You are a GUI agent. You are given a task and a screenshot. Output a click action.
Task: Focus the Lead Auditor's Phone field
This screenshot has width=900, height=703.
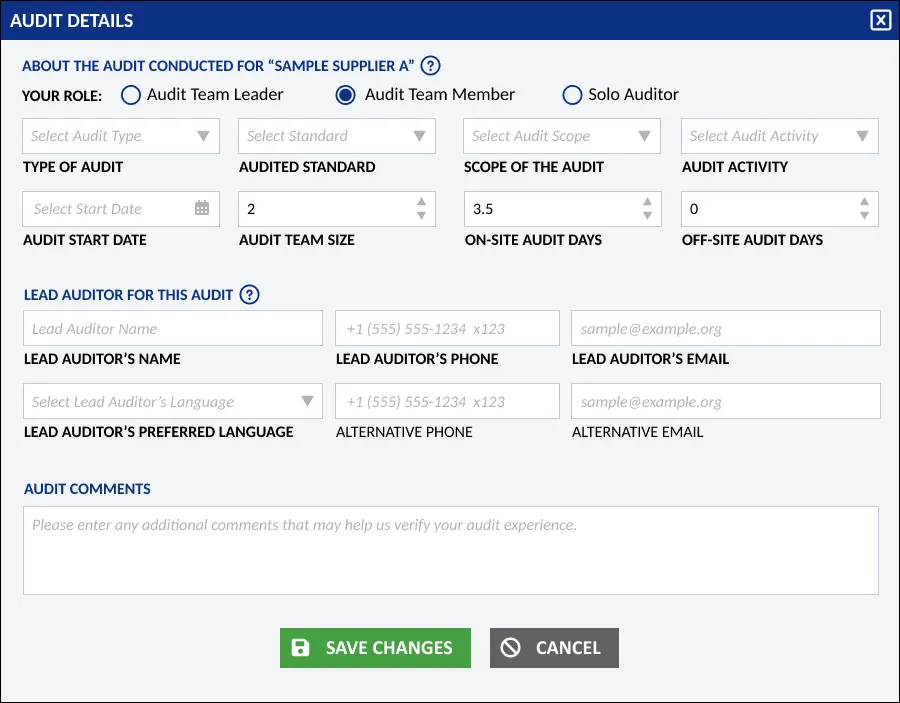point(447,328)
